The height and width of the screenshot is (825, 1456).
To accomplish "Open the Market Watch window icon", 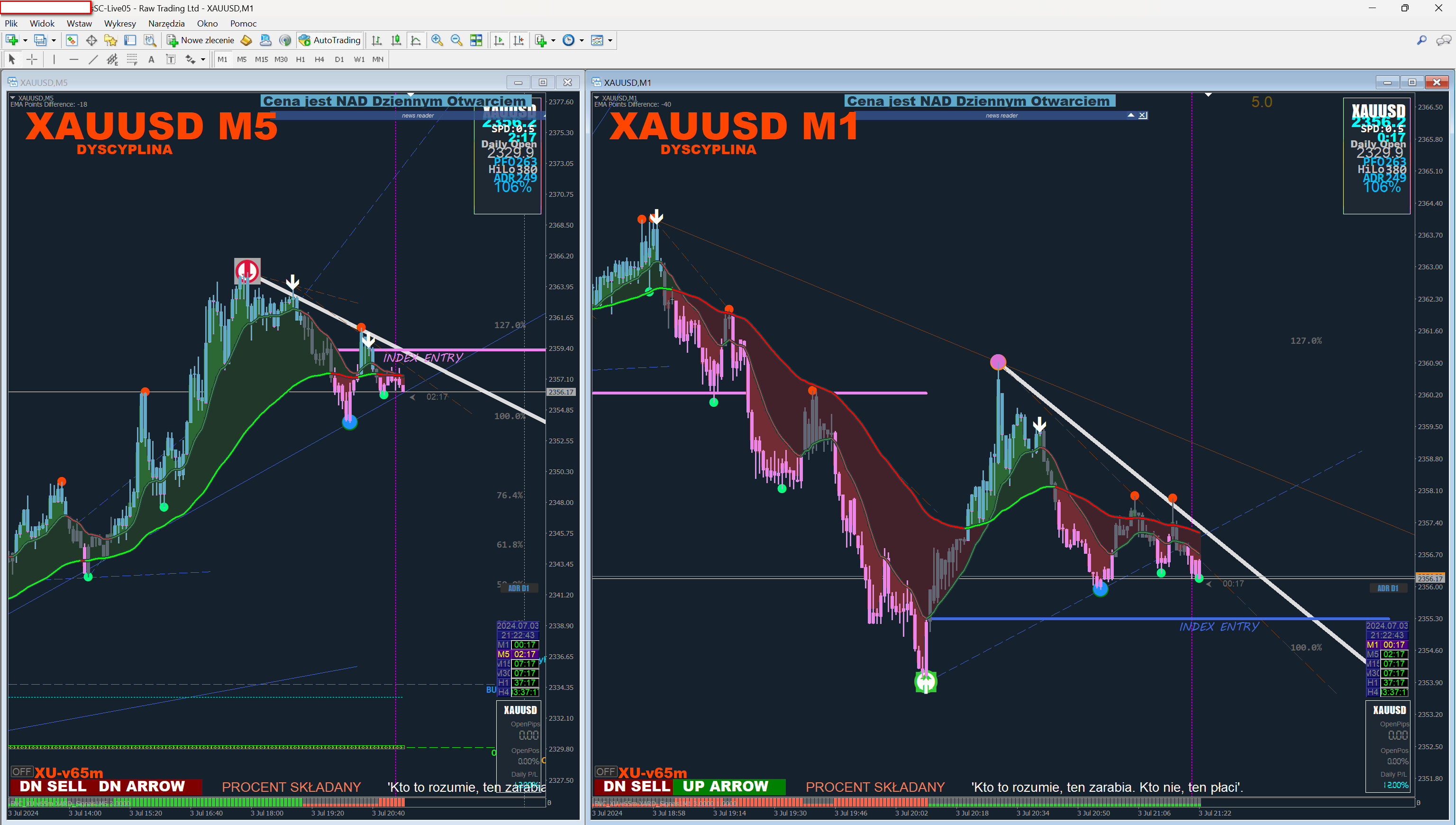I will click(x=72, y=40).
